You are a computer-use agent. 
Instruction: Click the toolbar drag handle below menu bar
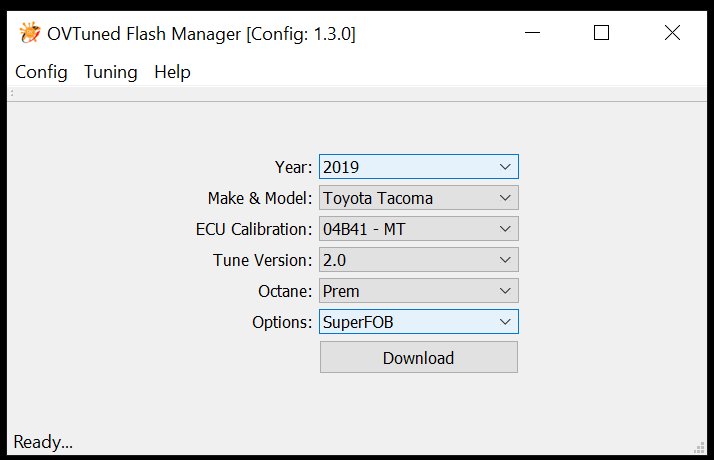pyautogui.click(x=12, y=93)
